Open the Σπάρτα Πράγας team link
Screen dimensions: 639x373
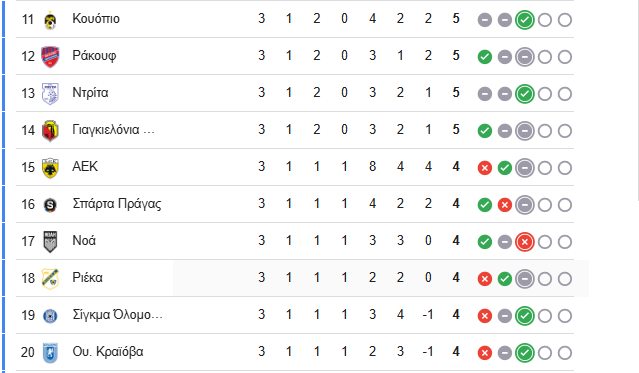pos(117,204)
